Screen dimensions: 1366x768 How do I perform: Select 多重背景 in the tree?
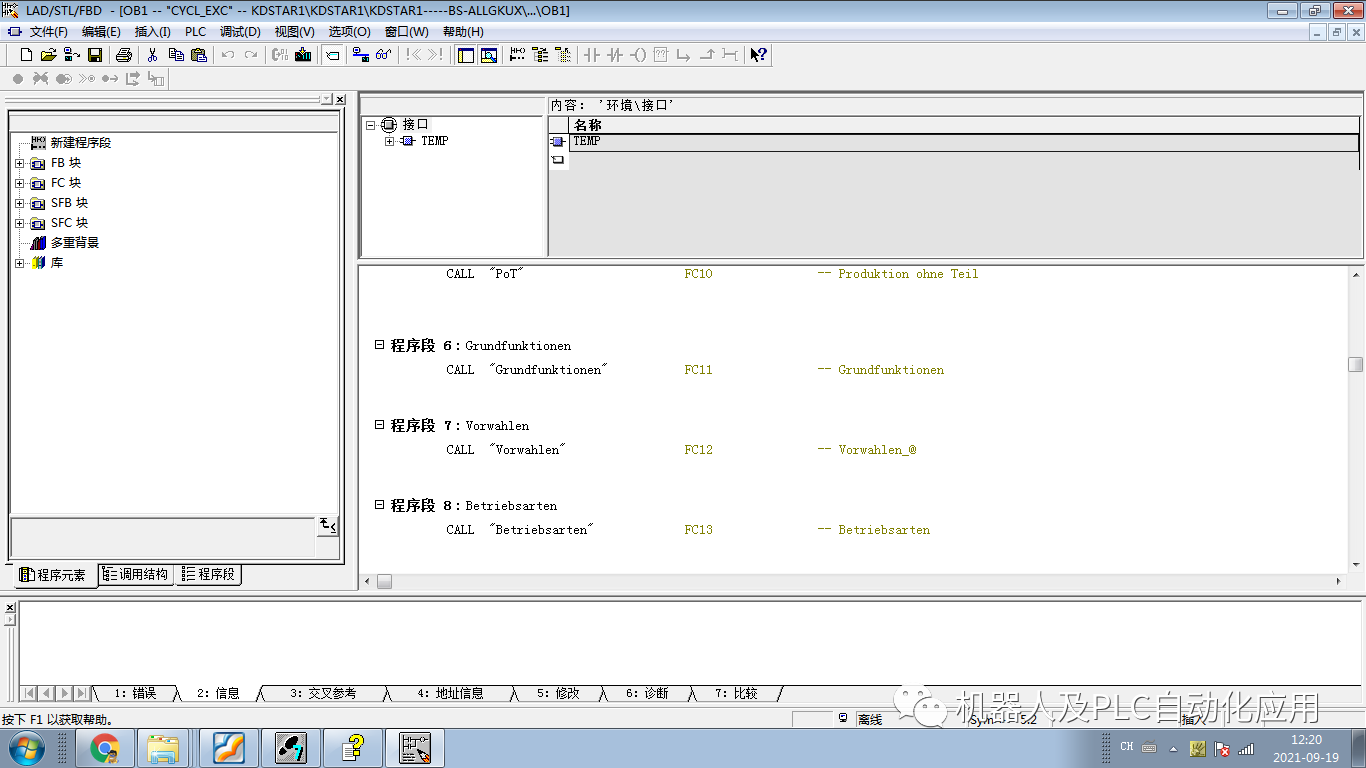pos(75,243)
